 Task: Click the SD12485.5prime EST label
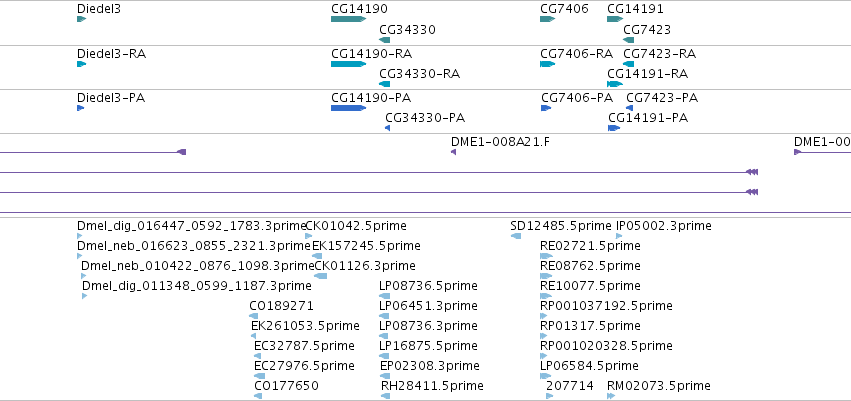click(561, 226)
